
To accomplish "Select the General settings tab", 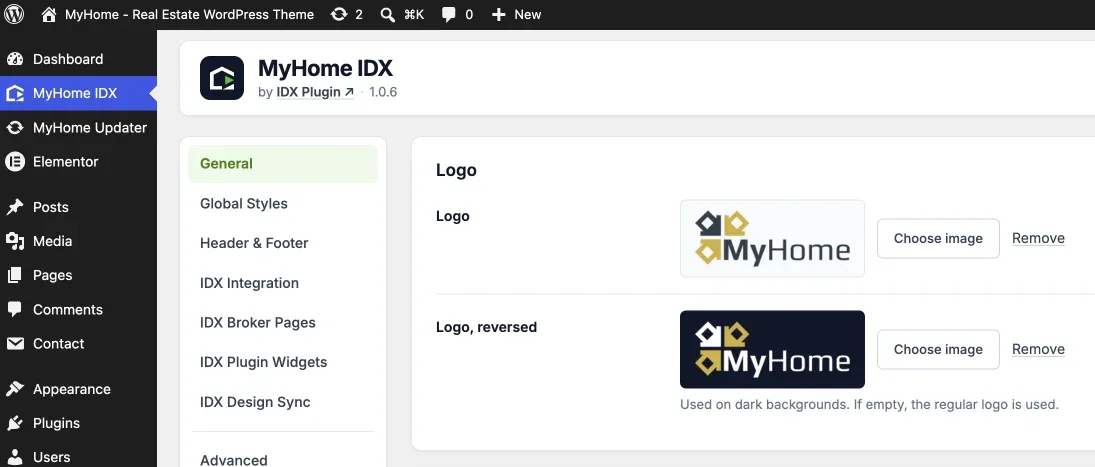I will pyautogui.click(x=283, y=164).
